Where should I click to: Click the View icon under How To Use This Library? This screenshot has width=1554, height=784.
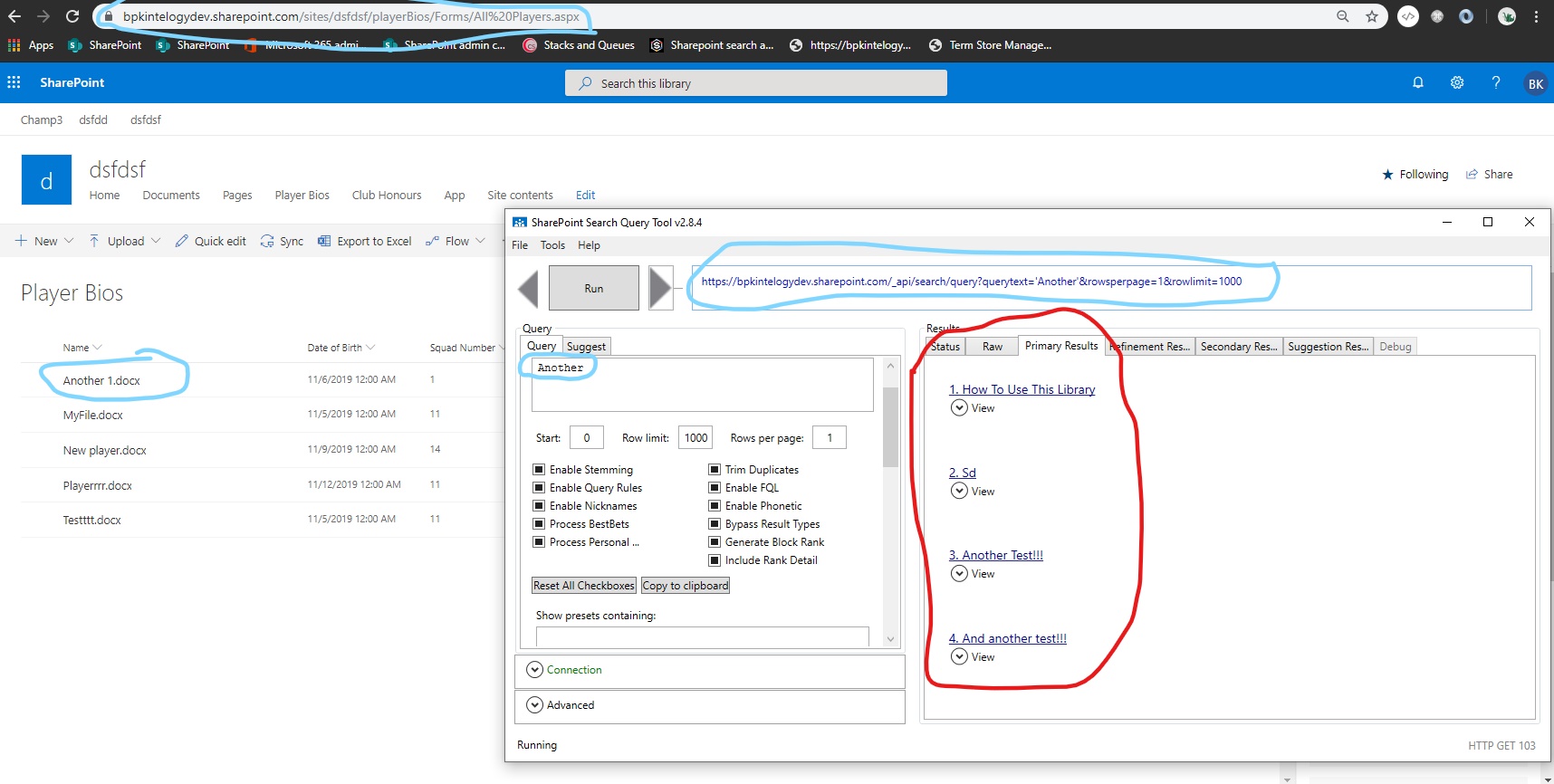point(959,408)
